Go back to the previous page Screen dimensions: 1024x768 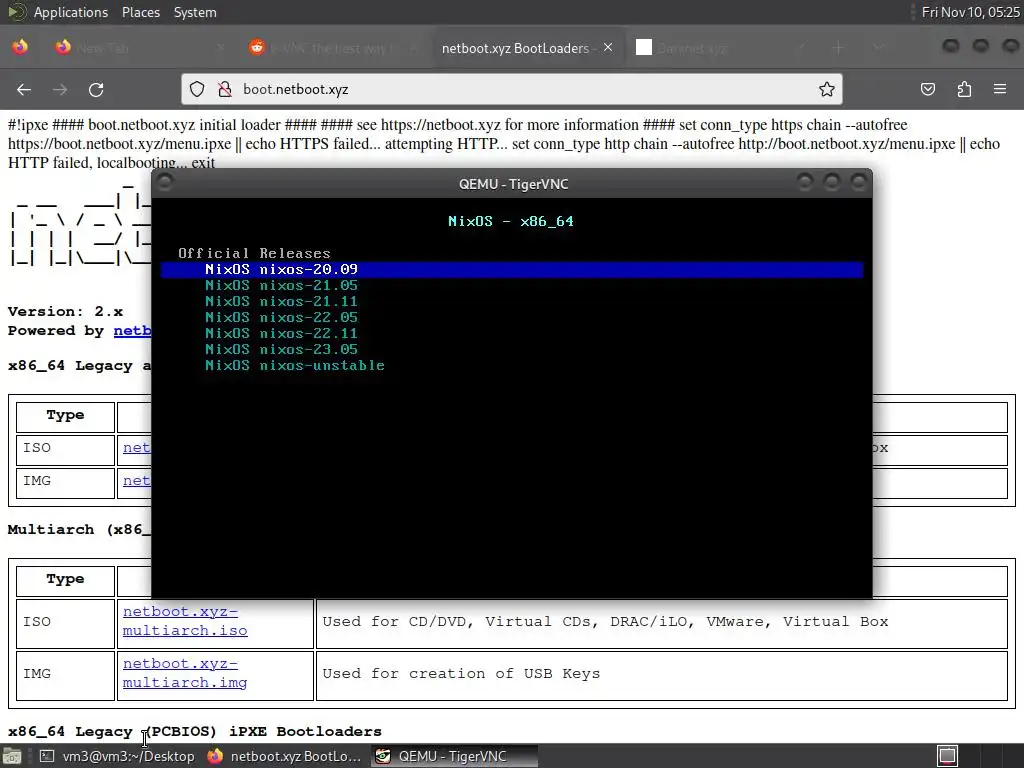coord(24,89)
